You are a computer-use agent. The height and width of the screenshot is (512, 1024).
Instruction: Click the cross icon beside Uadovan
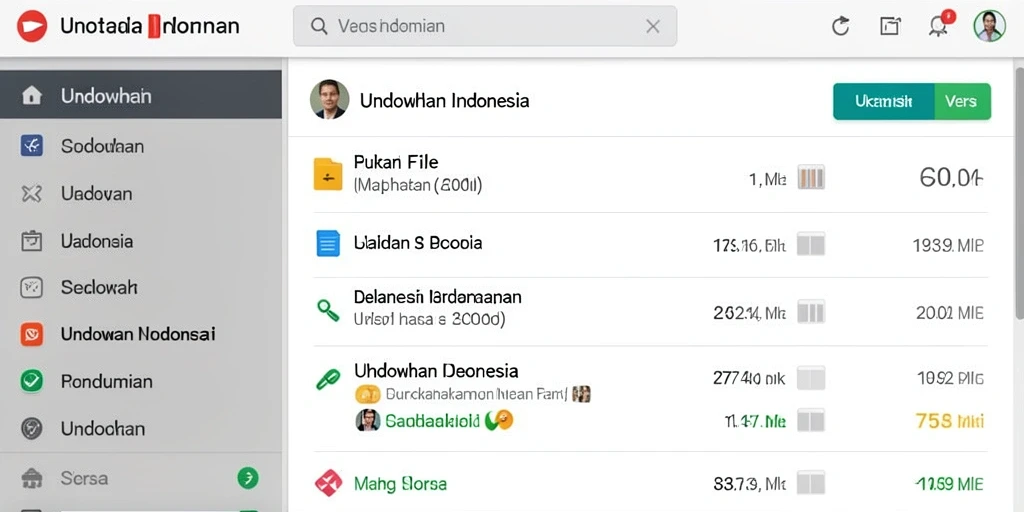(x=31, y=193)
